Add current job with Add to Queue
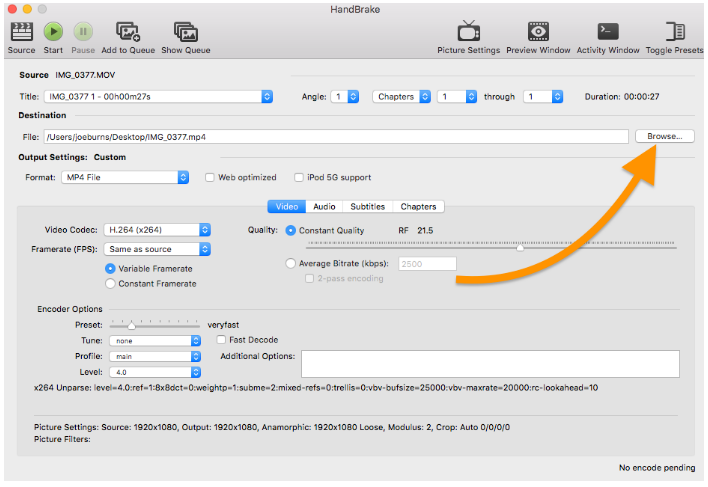Viewport: 708px width, 487px height. [x=128, y=32]
